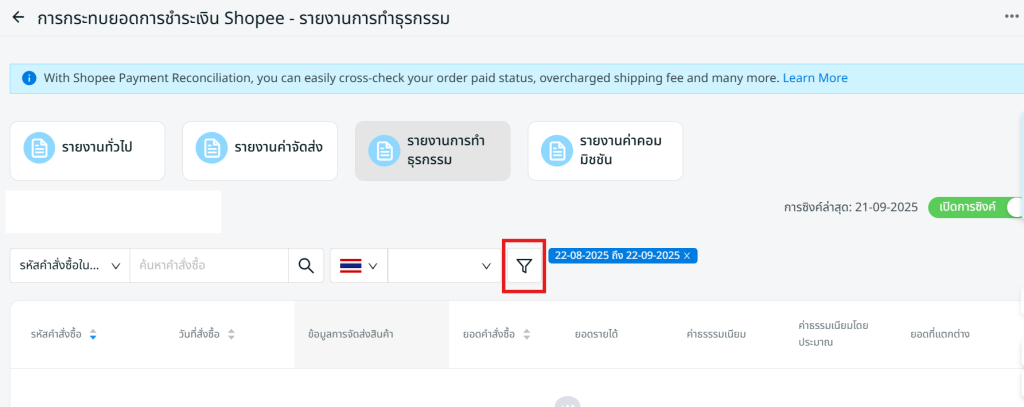Click the blue info icon in banner
This screenshot has width=1024, height=407.
29,78
